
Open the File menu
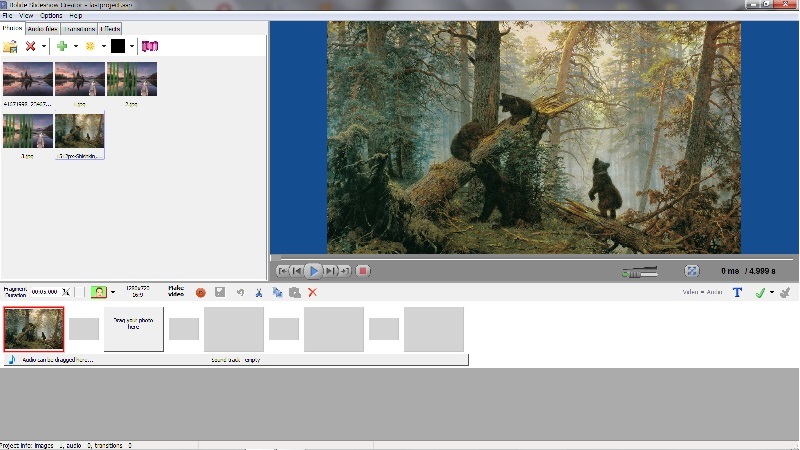tap(7, 15)
